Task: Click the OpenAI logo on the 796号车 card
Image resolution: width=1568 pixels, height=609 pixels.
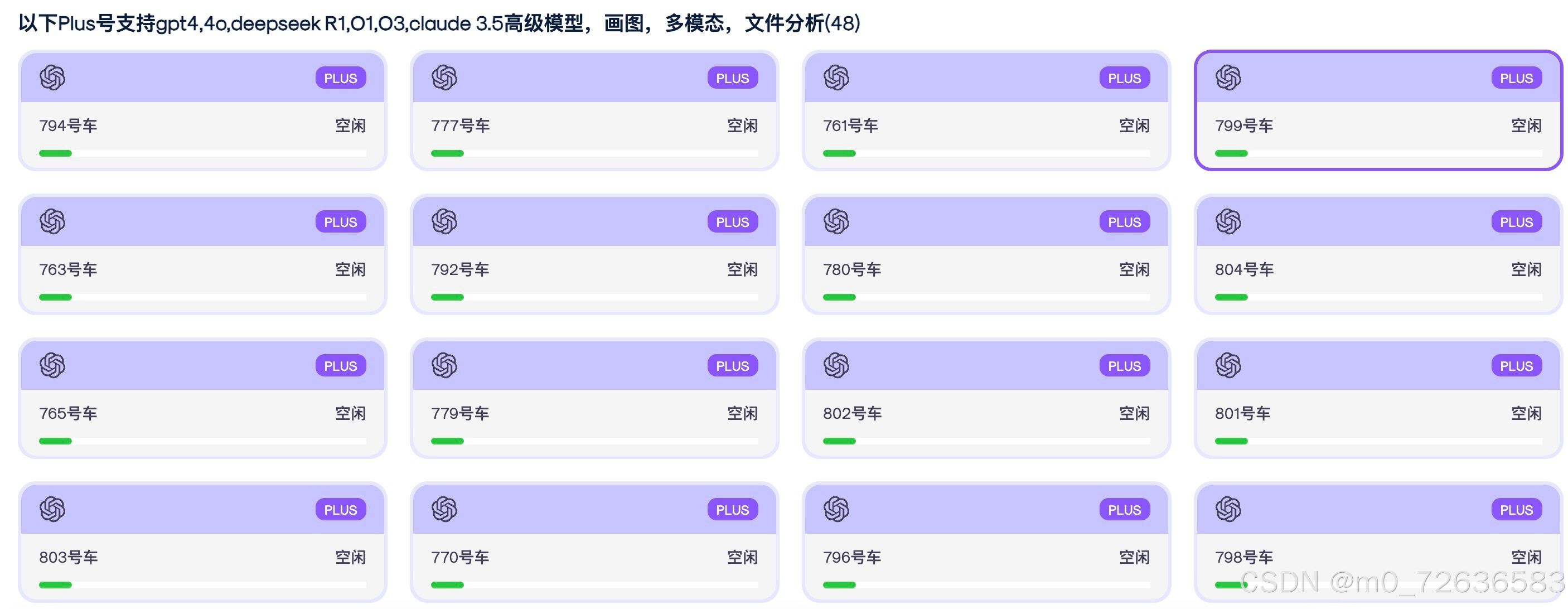Action: click(x=836, y=509)
